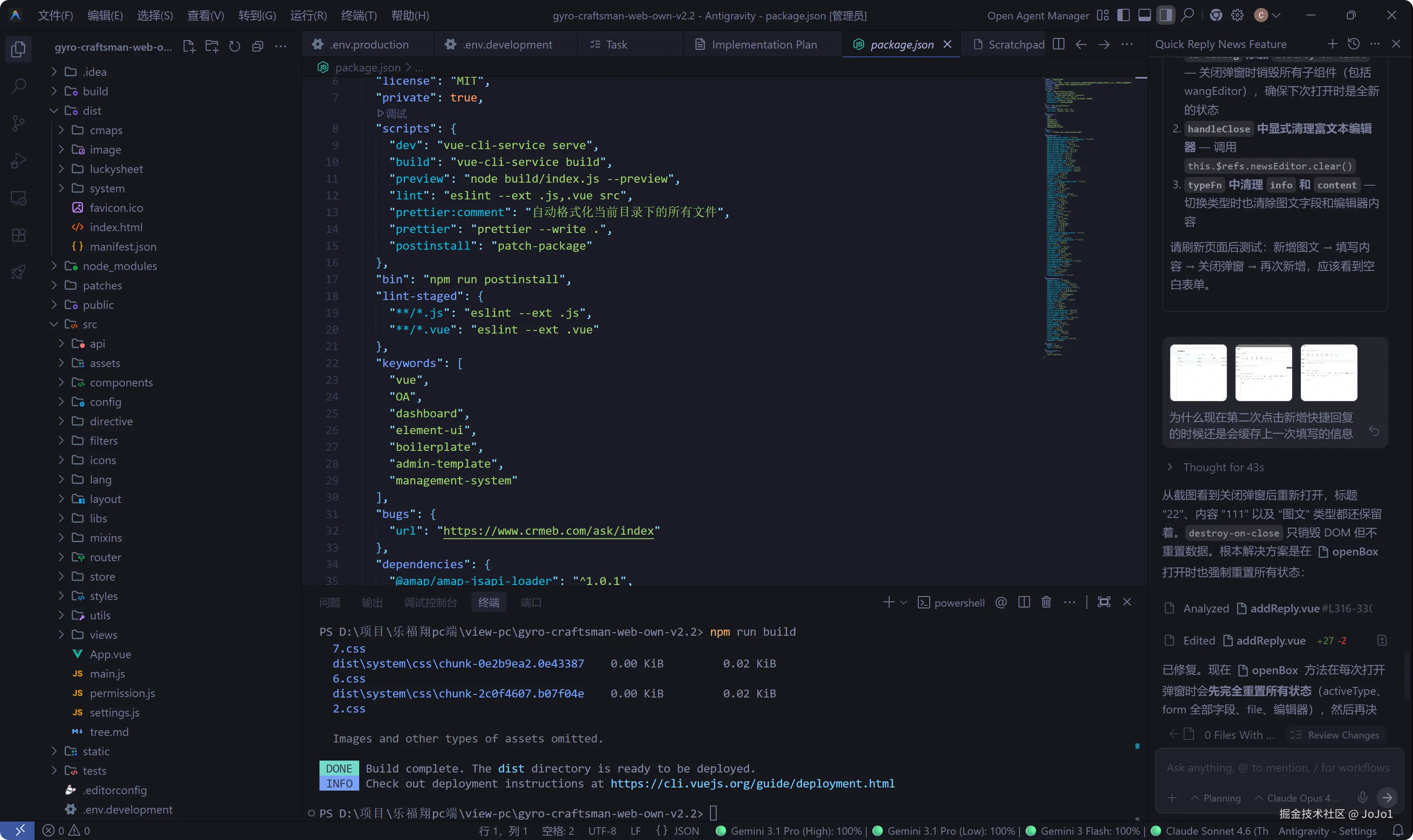
Task: Expand the node_modules folder
Action: [x=120, y=266]
